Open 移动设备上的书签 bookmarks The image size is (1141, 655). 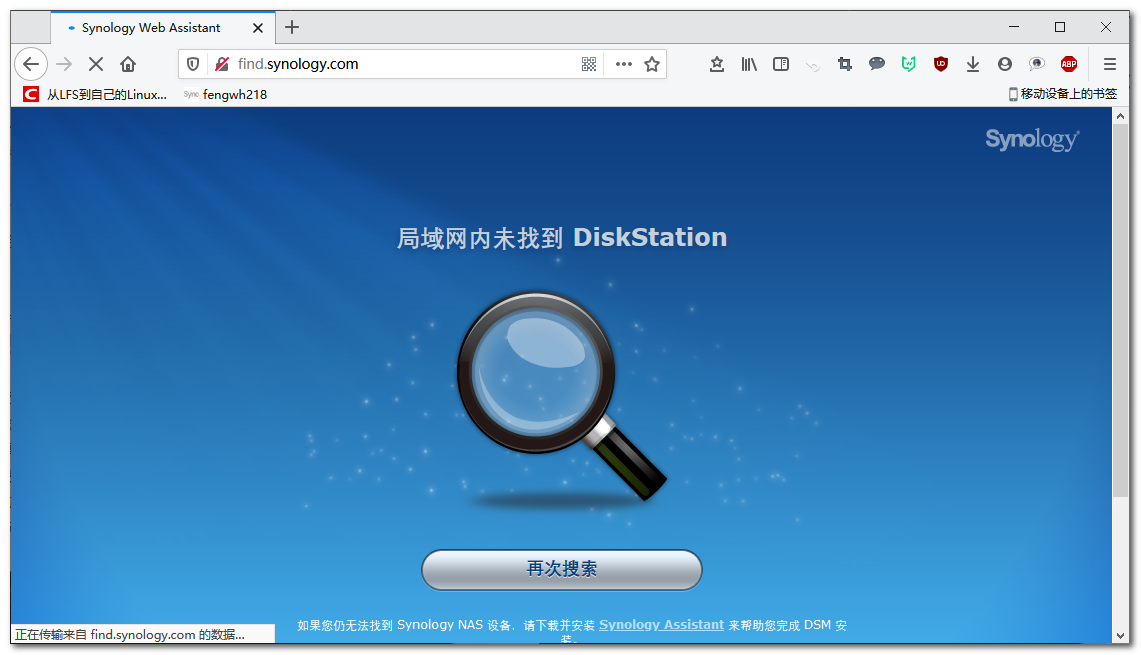(1065, 94)
